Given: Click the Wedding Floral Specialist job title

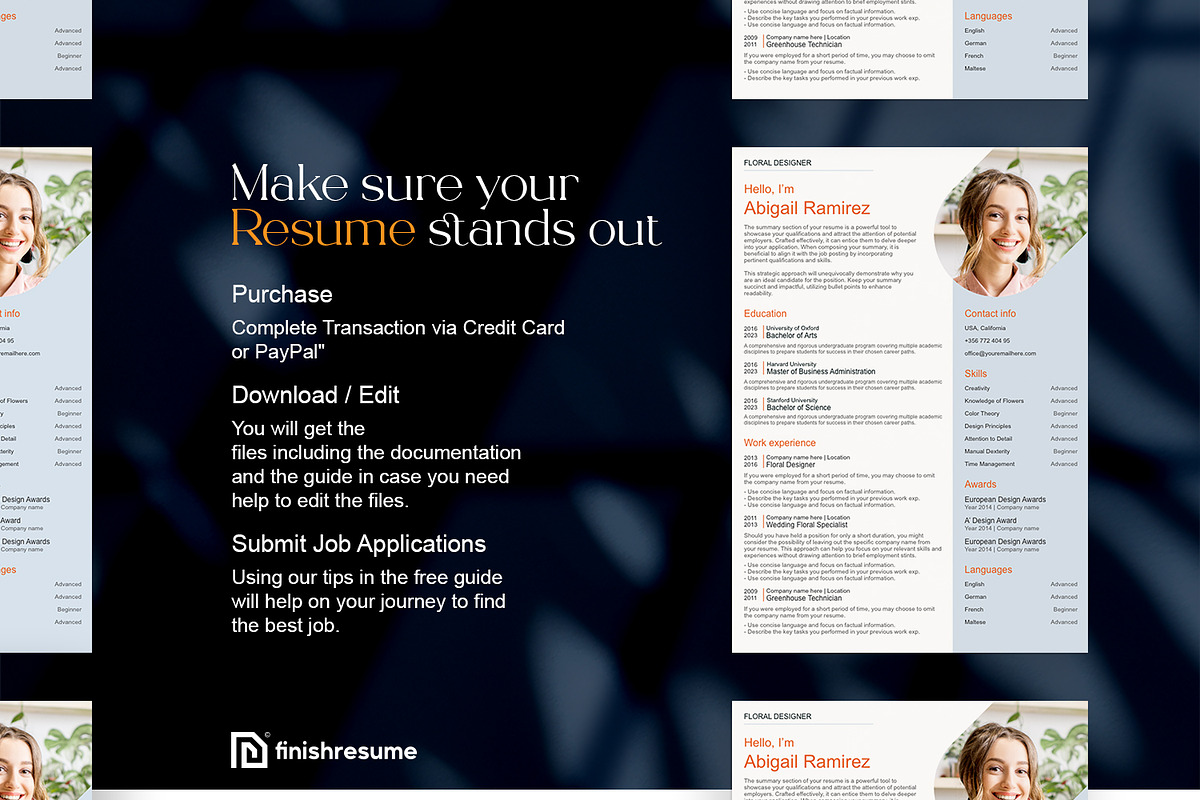Looking at the screenshot, I should (807, 525).
